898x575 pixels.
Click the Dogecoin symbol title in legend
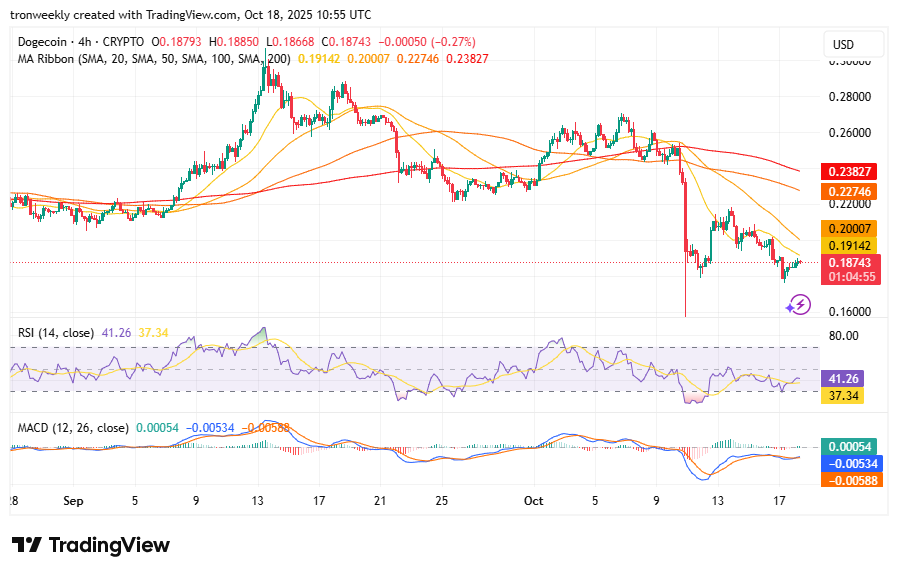click(49, 42)
